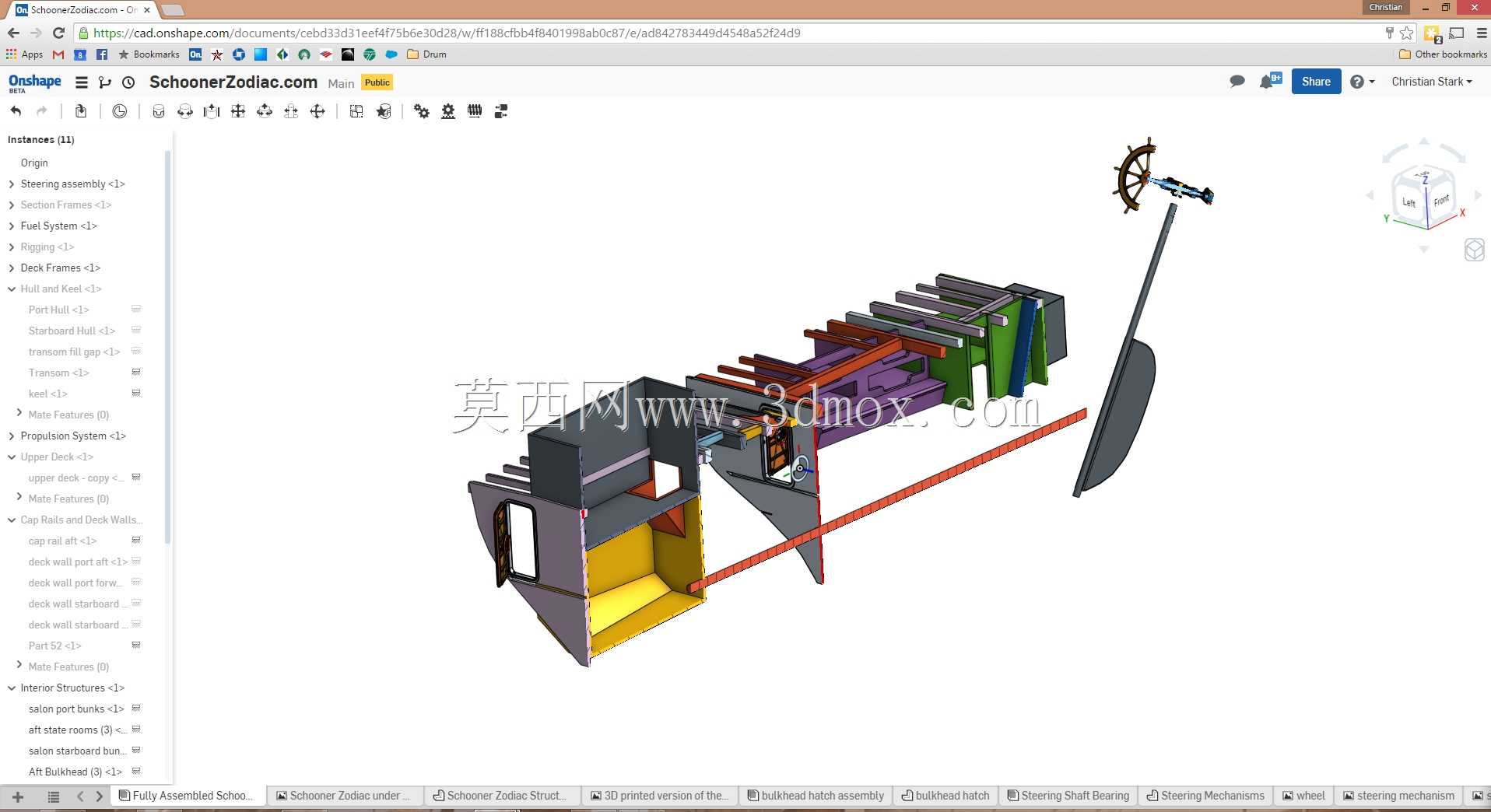Viewport: 1491px width, 812px height.
Task: Select the Linear relation tool
Action: pos(501,111)
